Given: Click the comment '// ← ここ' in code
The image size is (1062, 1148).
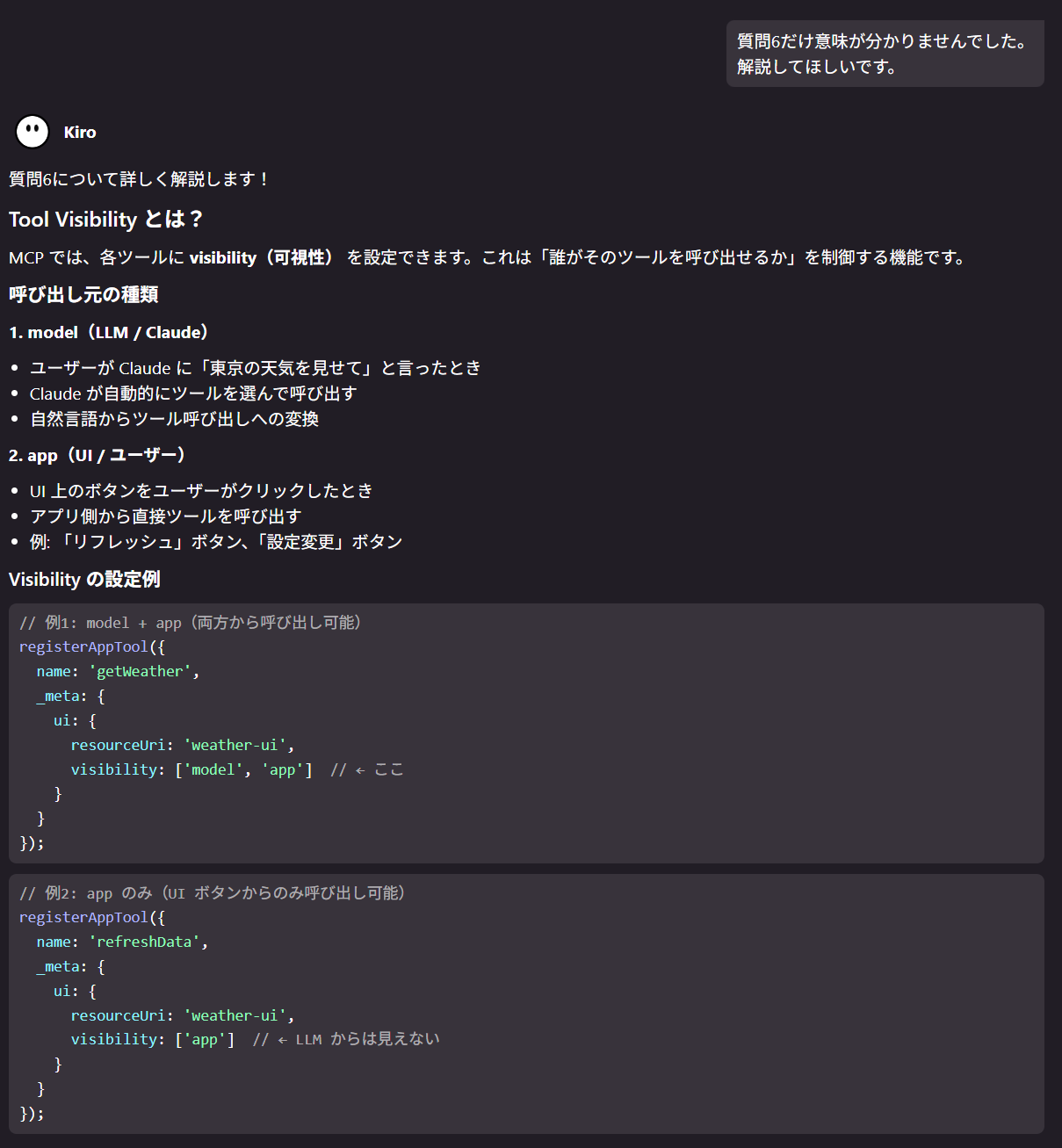Looking at the screenshot, I should coord(367,769).
